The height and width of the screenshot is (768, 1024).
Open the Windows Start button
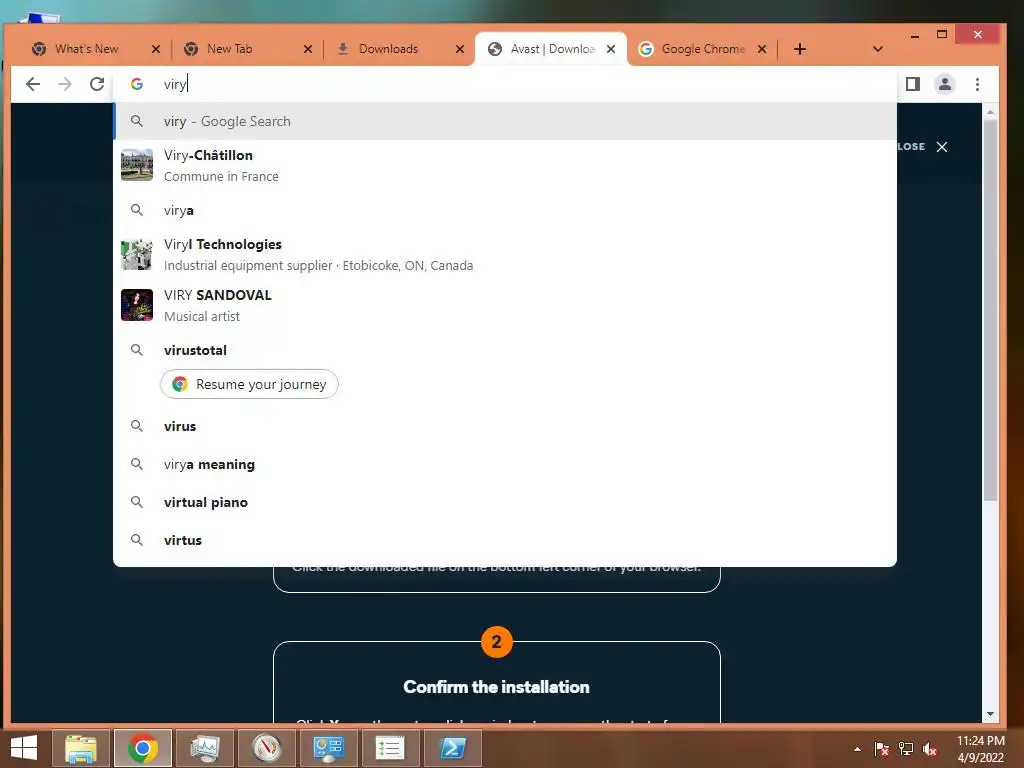24,747
